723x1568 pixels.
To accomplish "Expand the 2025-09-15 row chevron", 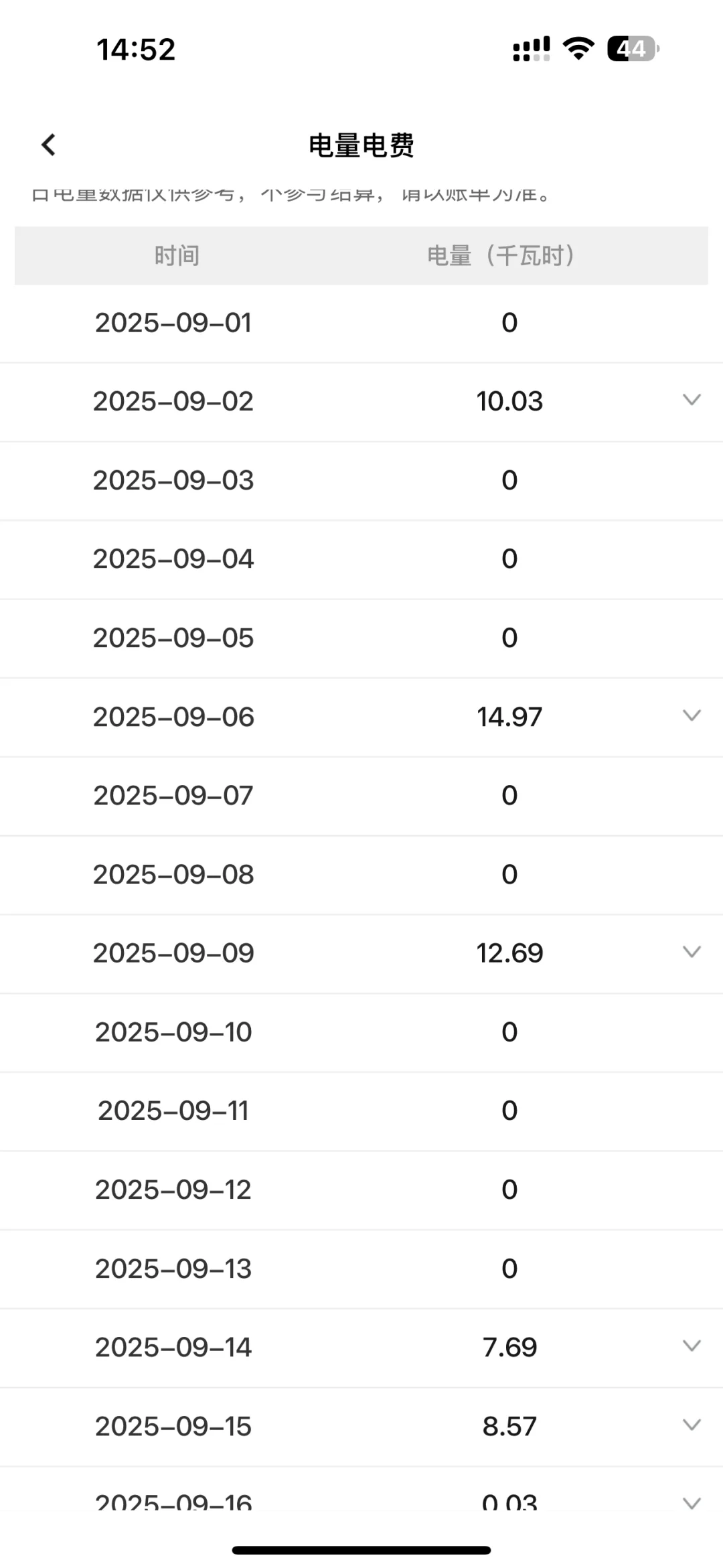I will [691, 1425].
